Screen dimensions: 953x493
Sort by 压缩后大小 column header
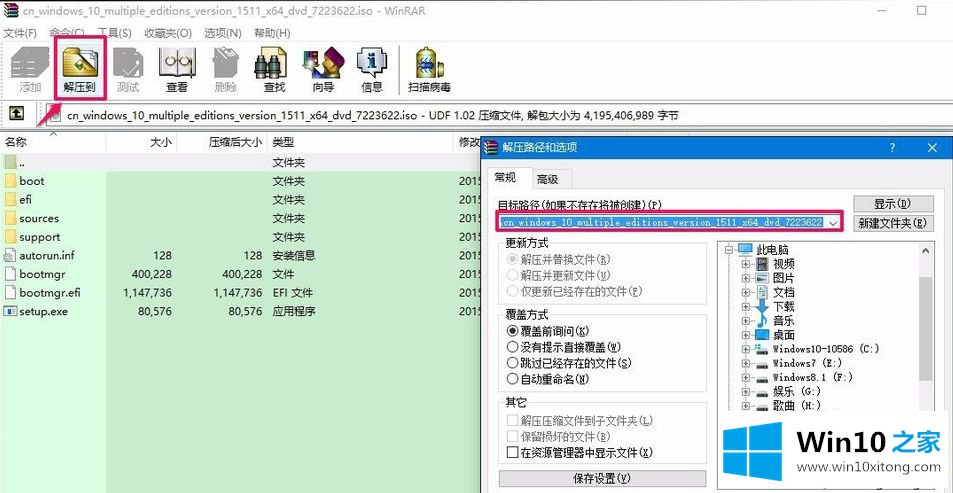(x=222, y=142)
